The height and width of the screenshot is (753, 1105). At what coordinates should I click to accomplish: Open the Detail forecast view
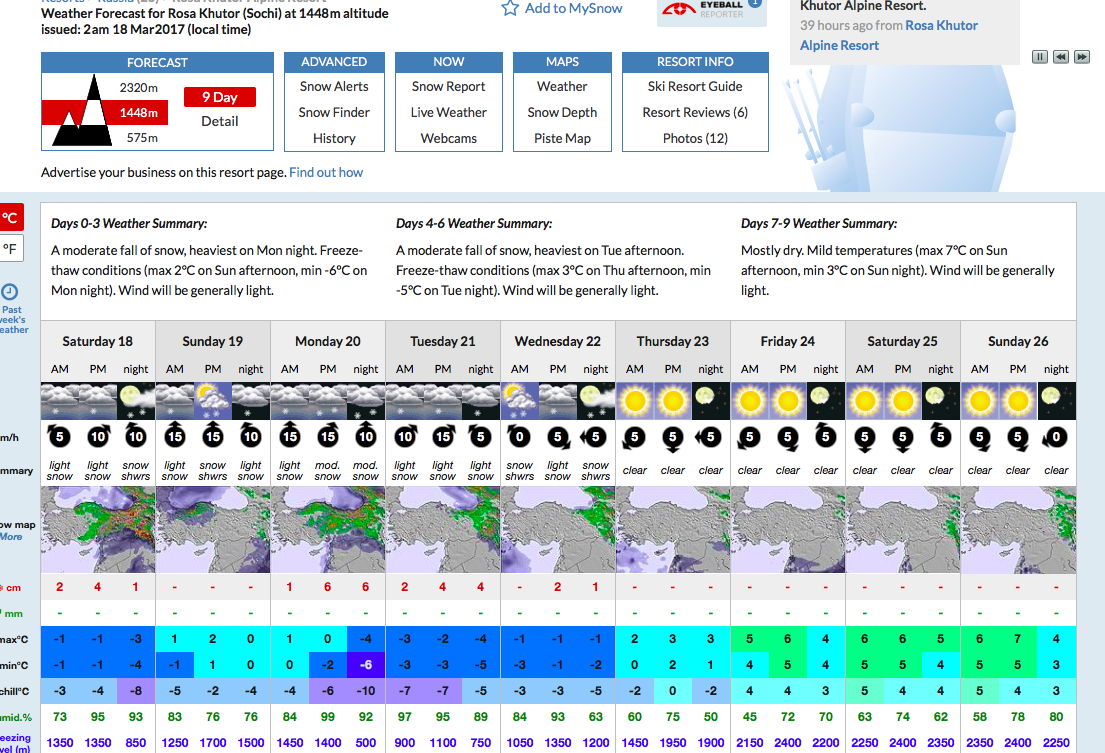pyautogui.click(x=220, y=121)
